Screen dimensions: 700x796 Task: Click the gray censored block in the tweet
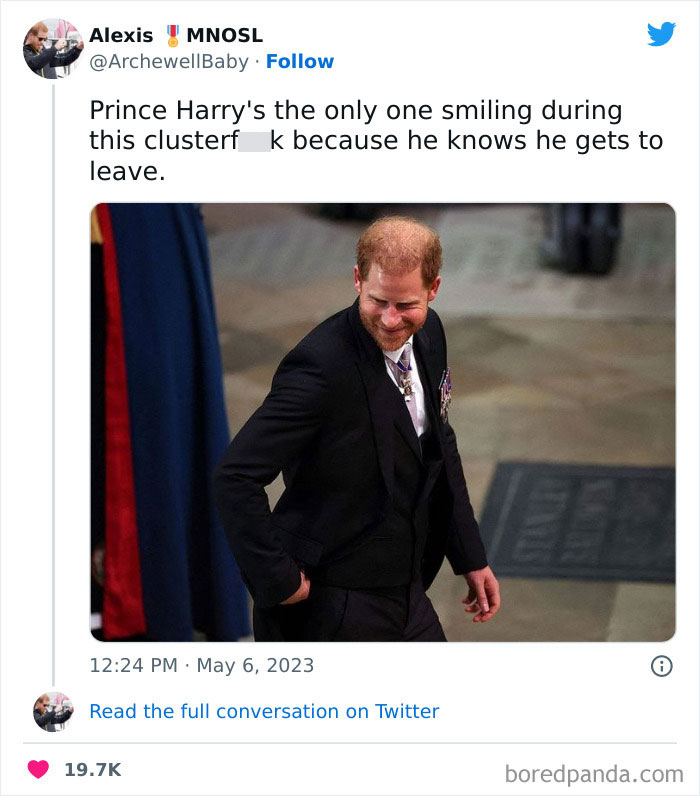click(254, 141)
